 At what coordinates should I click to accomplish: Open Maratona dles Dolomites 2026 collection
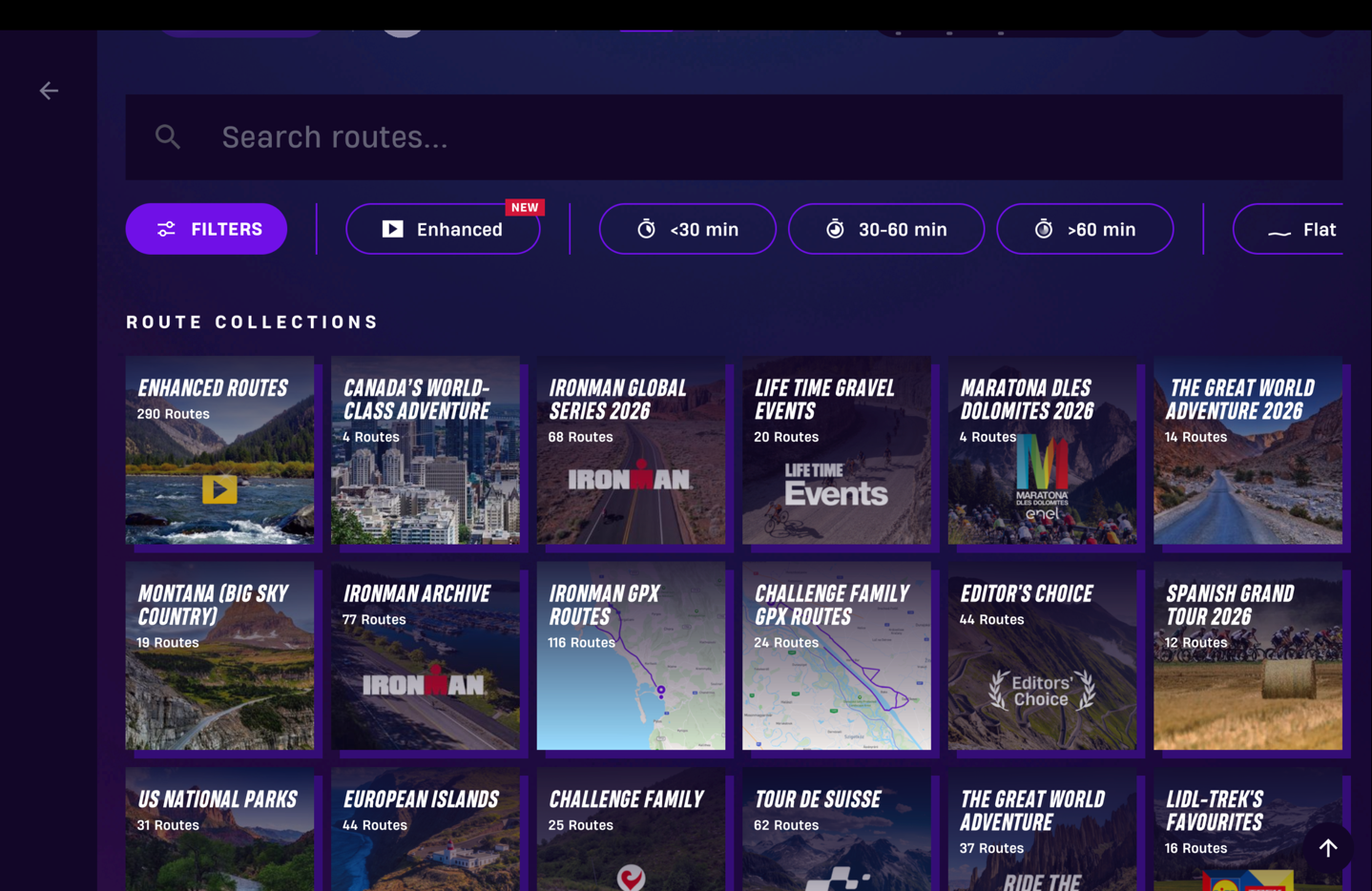1042,450
